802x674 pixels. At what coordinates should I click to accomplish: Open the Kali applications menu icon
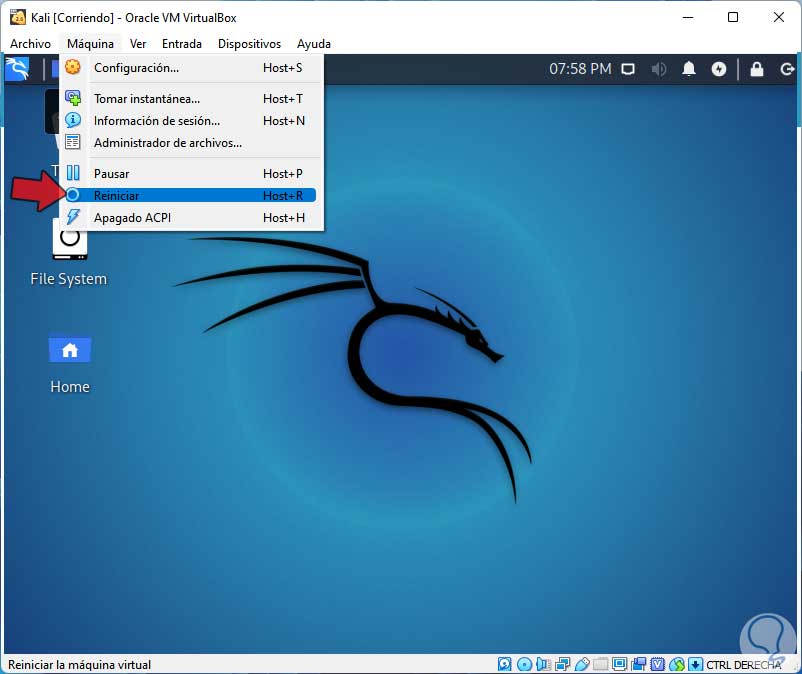point(17,69)
